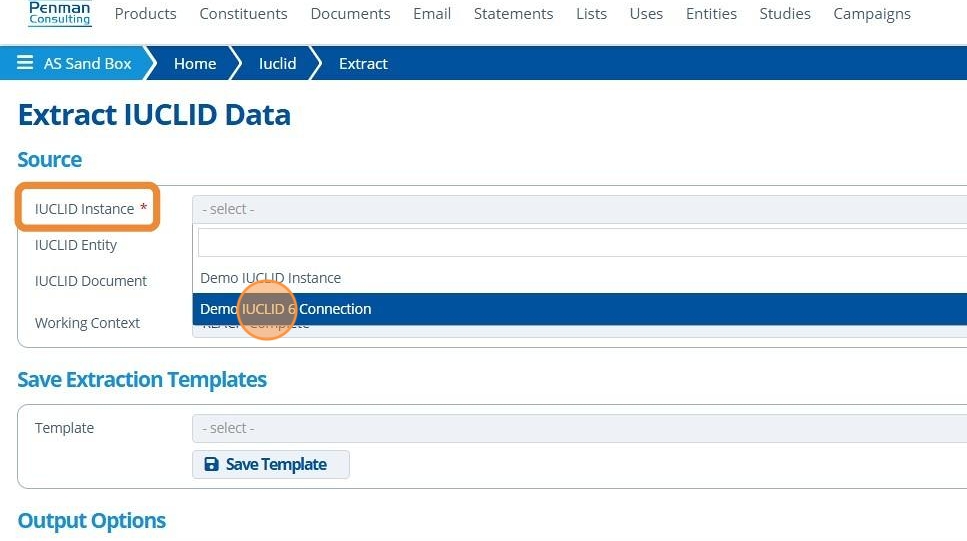Click the IUCLID Entity label
The height and width of the screenshot is (541, 967).
pos(76,245)
